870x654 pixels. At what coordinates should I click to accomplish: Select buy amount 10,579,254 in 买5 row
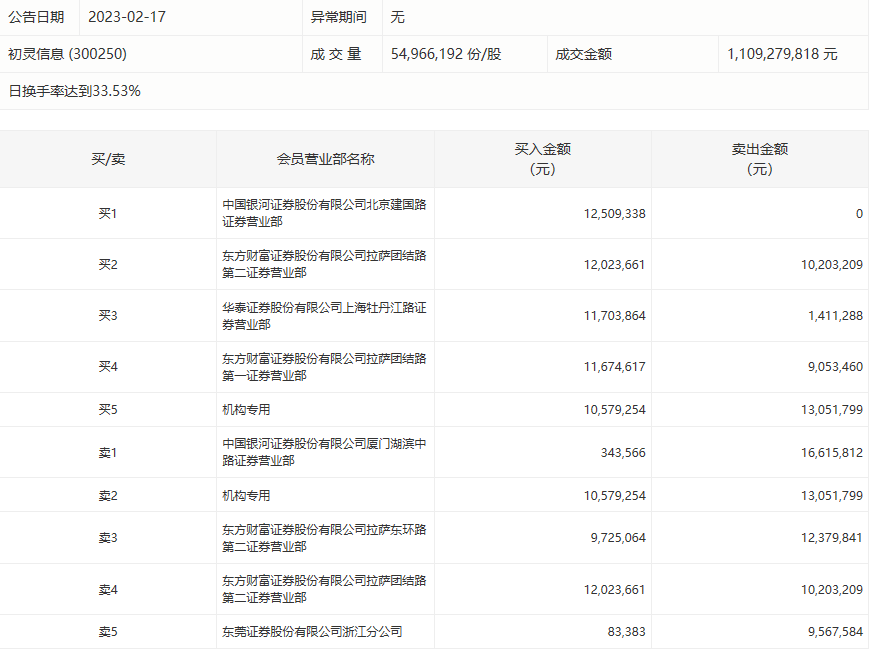pos(614,410)
